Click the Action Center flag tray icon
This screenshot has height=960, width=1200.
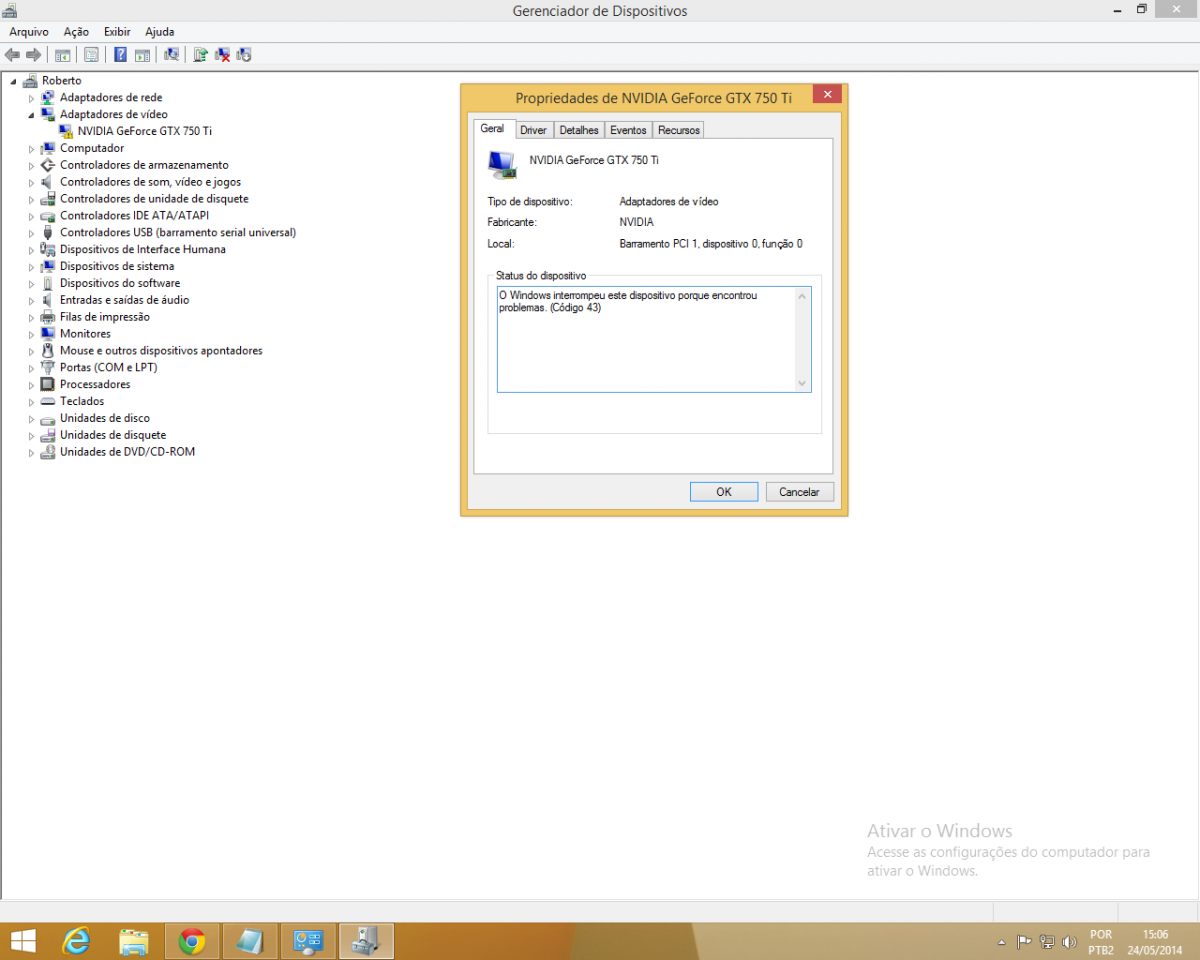[1024, 942]
